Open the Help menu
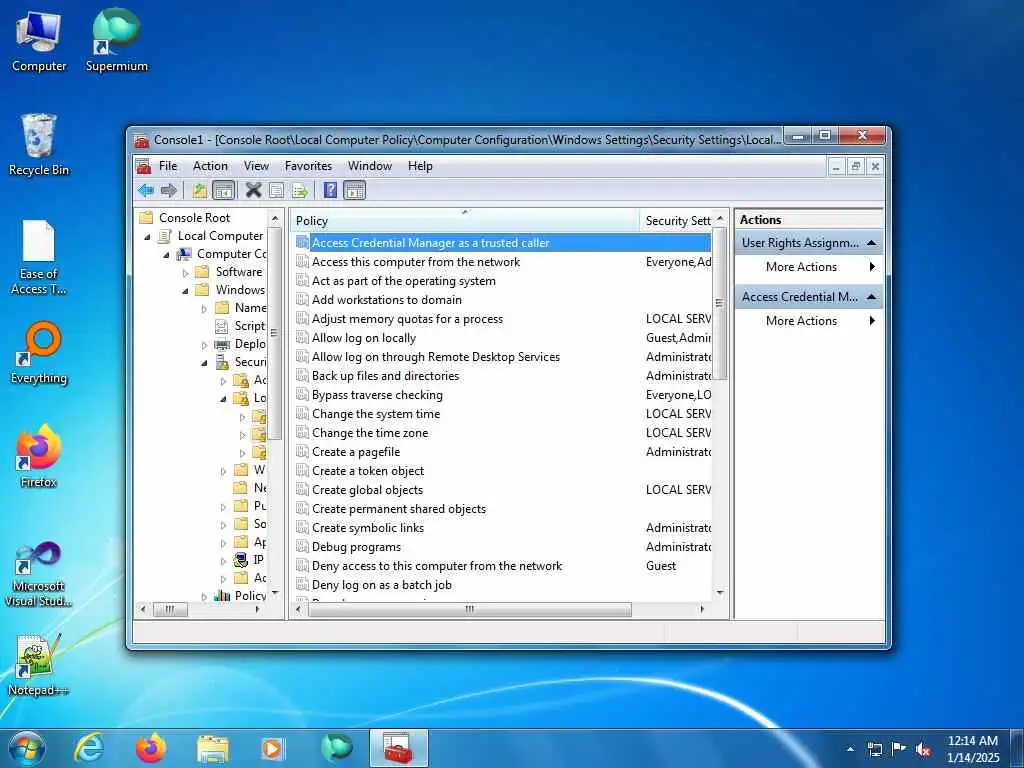Screen dimensions: 1024x768 point(420,166)
